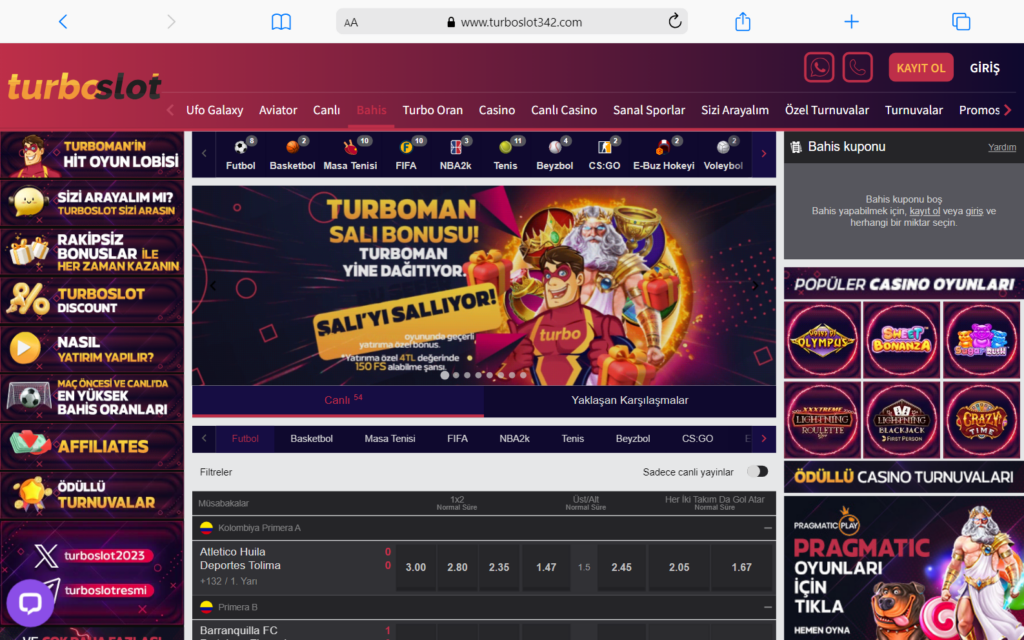Show the Safari tab overview
Image resolution: width=1024 pixels, height=640 pixels.
coord(961,22)
